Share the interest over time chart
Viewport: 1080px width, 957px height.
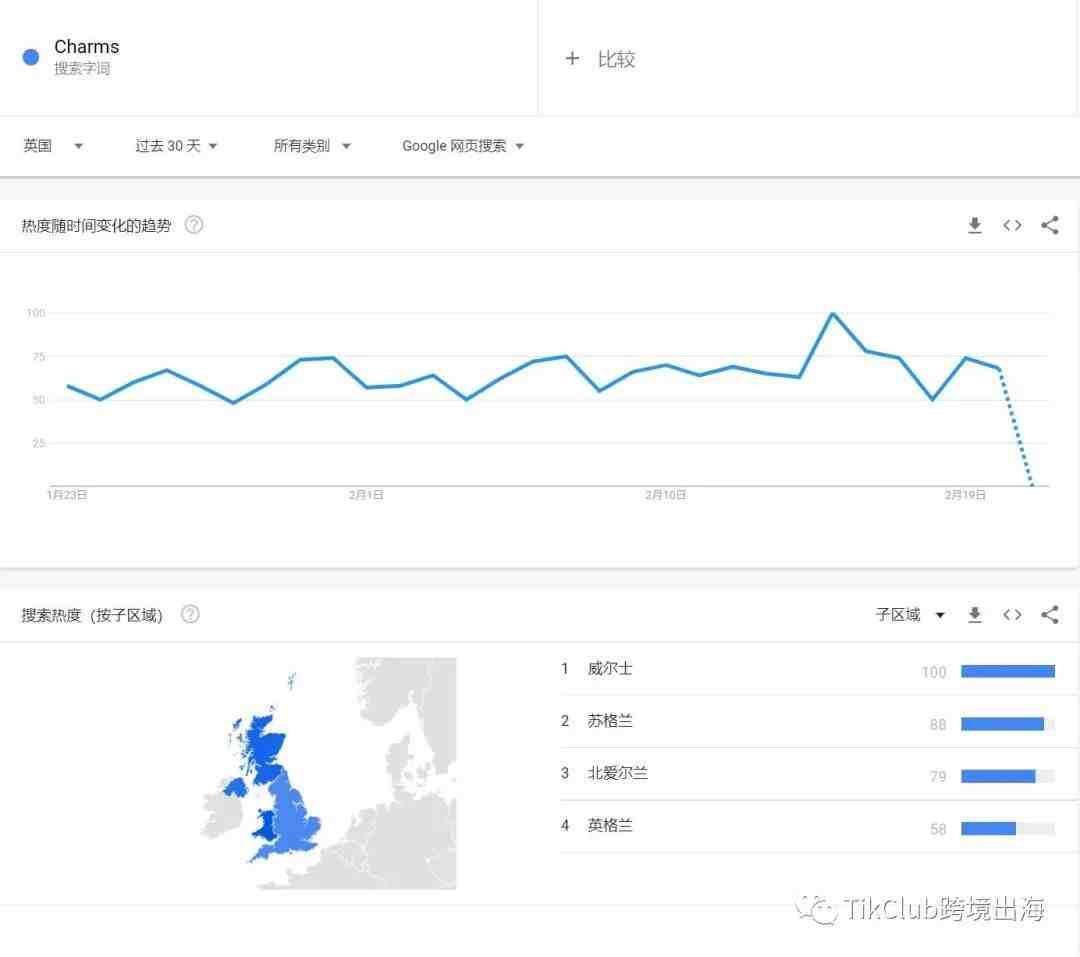(1050, 225)
